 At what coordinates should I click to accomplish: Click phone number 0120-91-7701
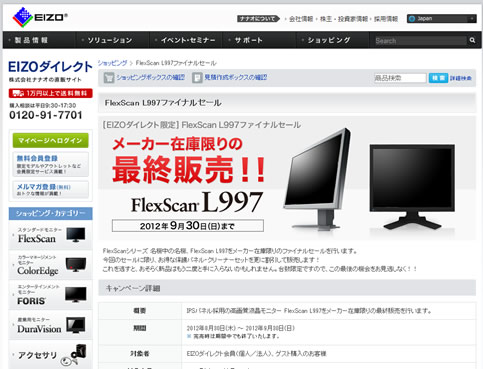pyautogui.click(x=46, y=115)
